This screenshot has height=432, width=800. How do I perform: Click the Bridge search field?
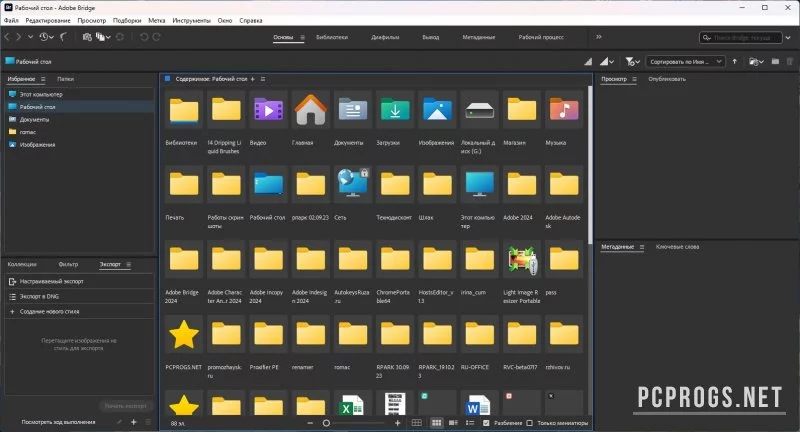click(741, 38)
